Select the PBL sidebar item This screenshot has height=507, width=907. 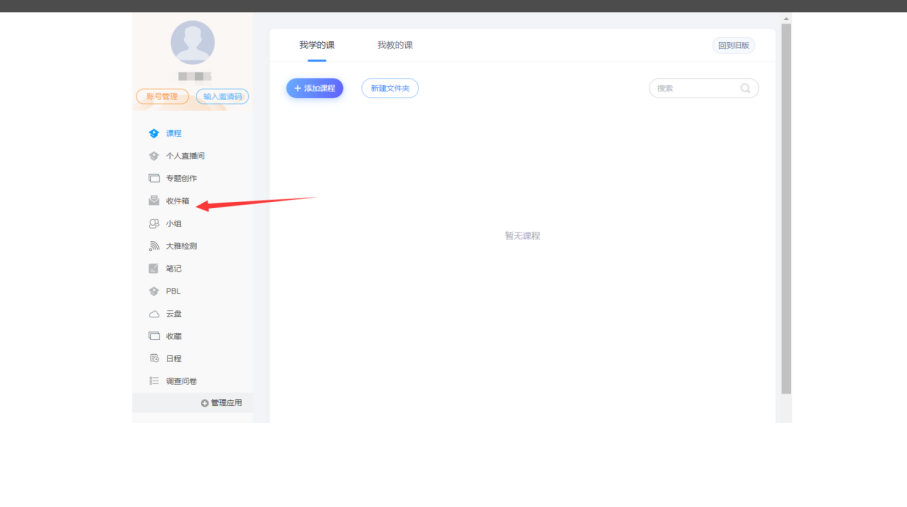point(172,291)
